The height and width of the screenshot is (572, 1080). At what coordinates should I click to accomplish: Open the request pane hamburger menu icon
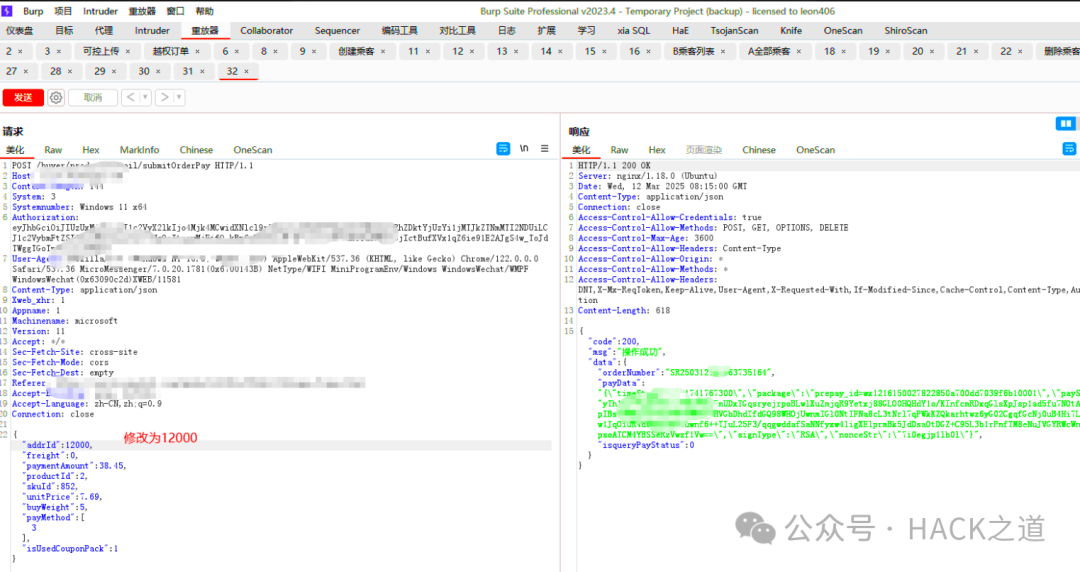tap(545, 149)
